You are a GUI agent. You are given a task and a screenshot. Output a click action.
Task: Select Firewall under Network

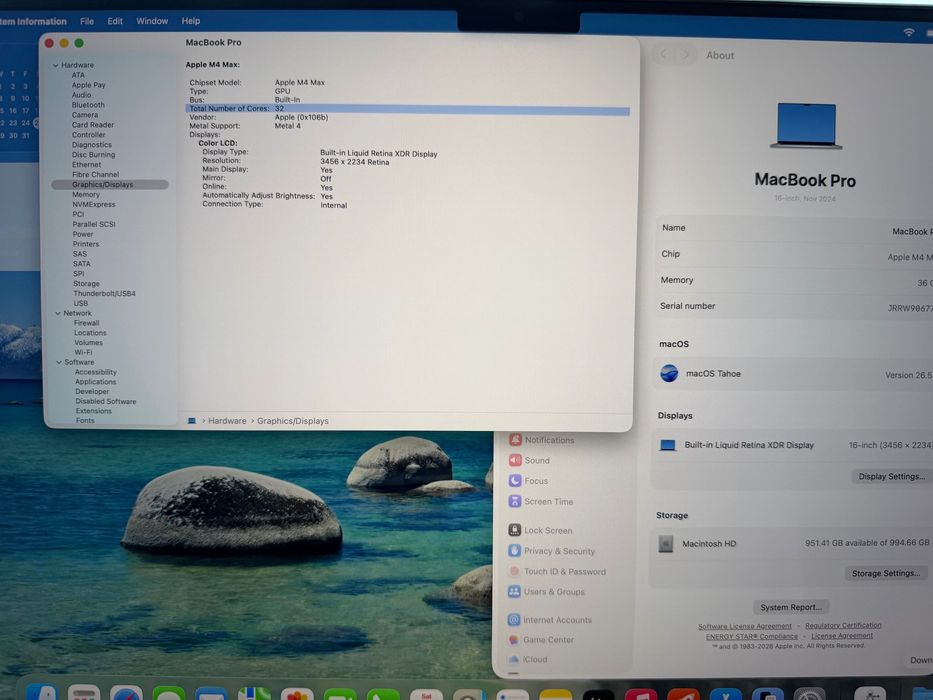pyautogui.click(x=86, y=323)
